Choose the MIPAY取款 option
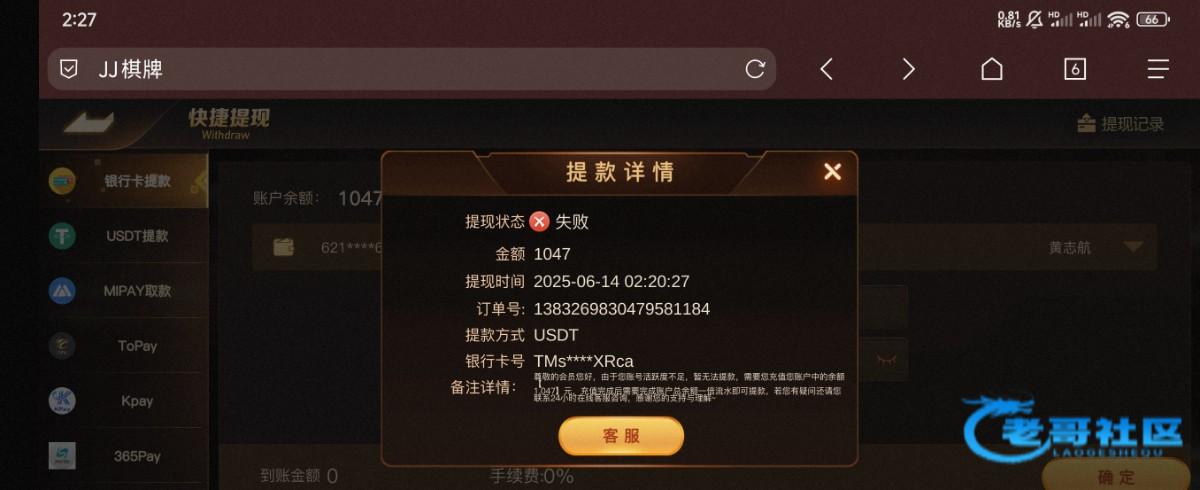The height and width of the screenshot is (490, 1200). click(x=124, y=291)
